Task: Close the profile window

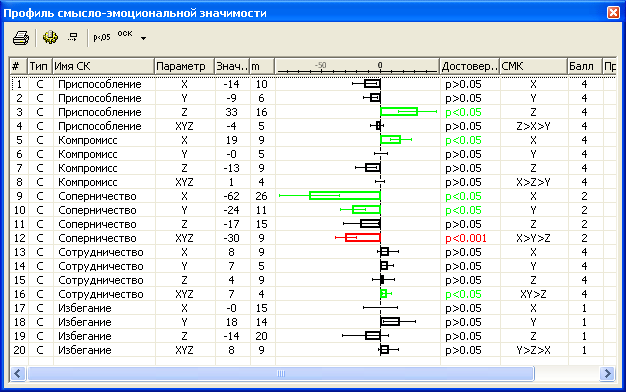Action: [614, 12]
